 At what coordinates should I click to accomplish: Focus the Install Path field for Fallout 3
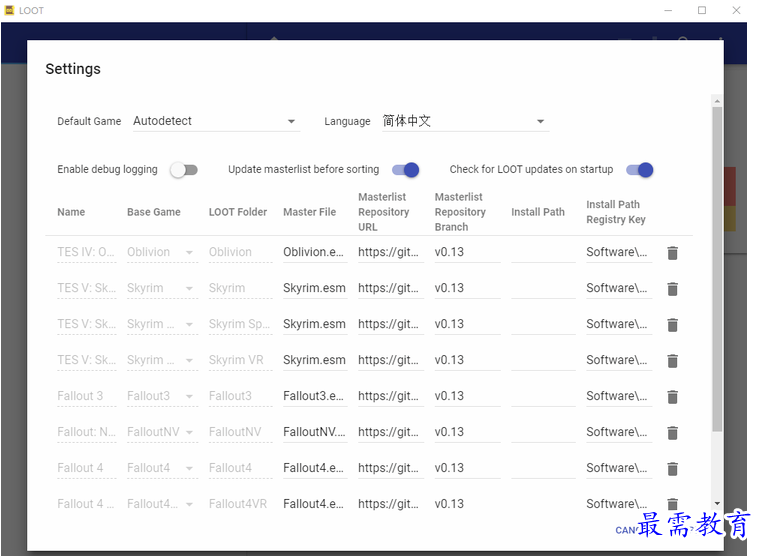542,397
